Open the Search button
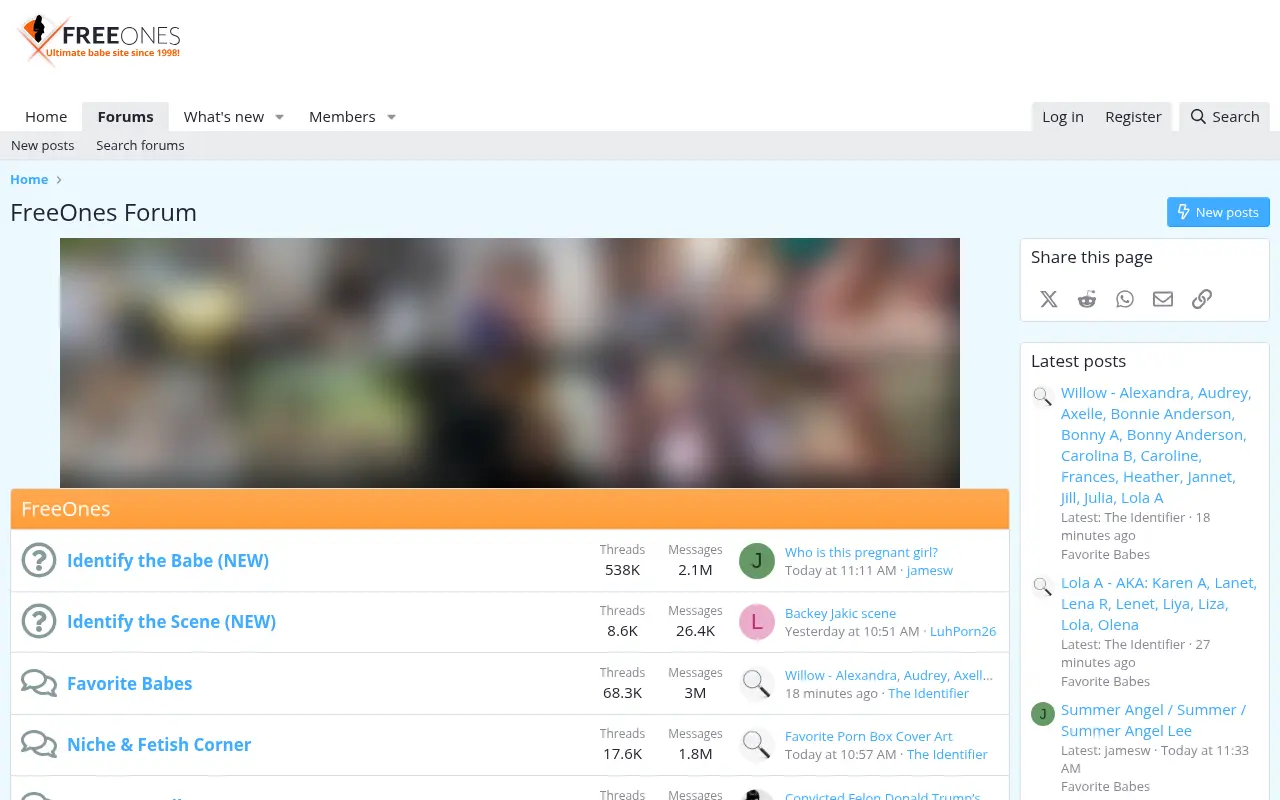Image resolution: width=1280 pixels, height=800 pixels. click(x=1224, y=117)
